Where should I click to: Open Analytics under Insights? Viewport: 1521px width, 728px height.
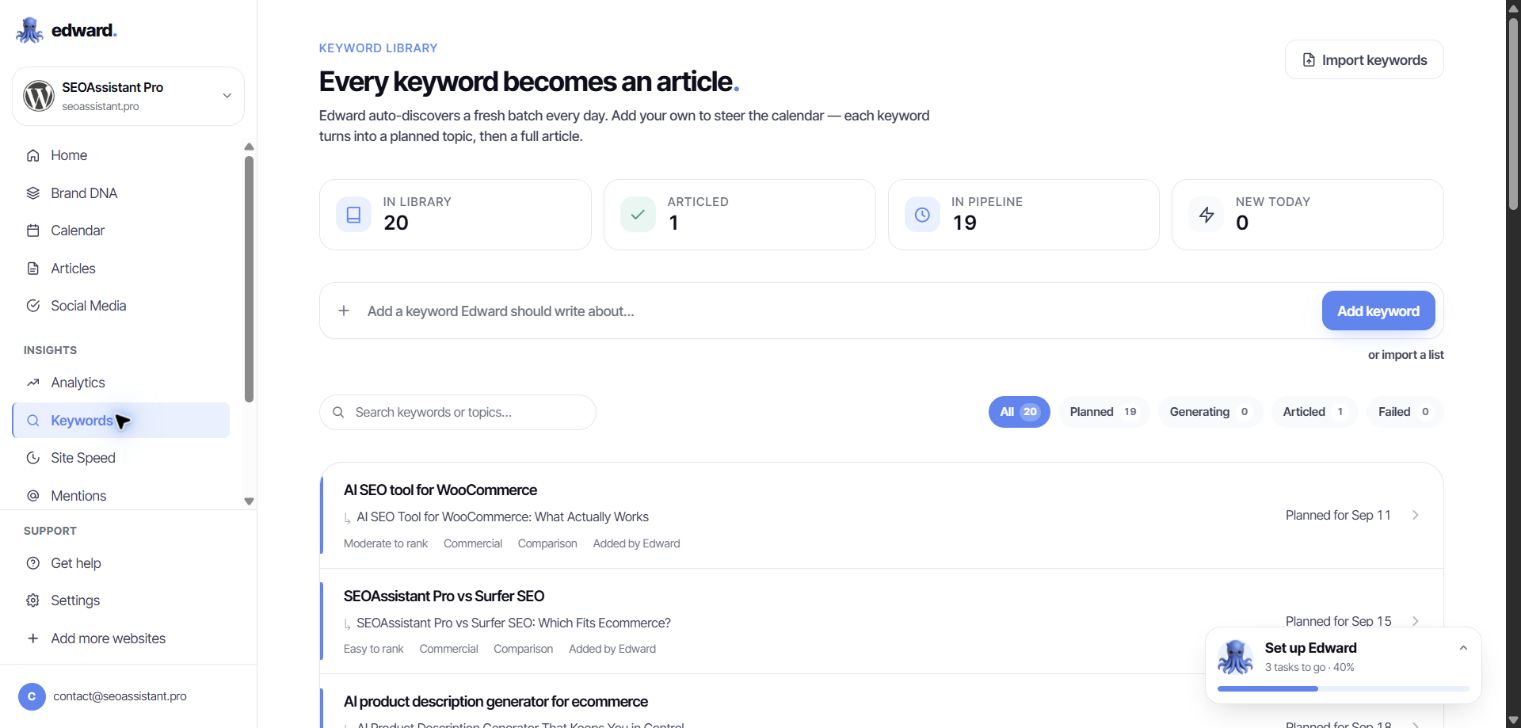click(x=121, y=382)
